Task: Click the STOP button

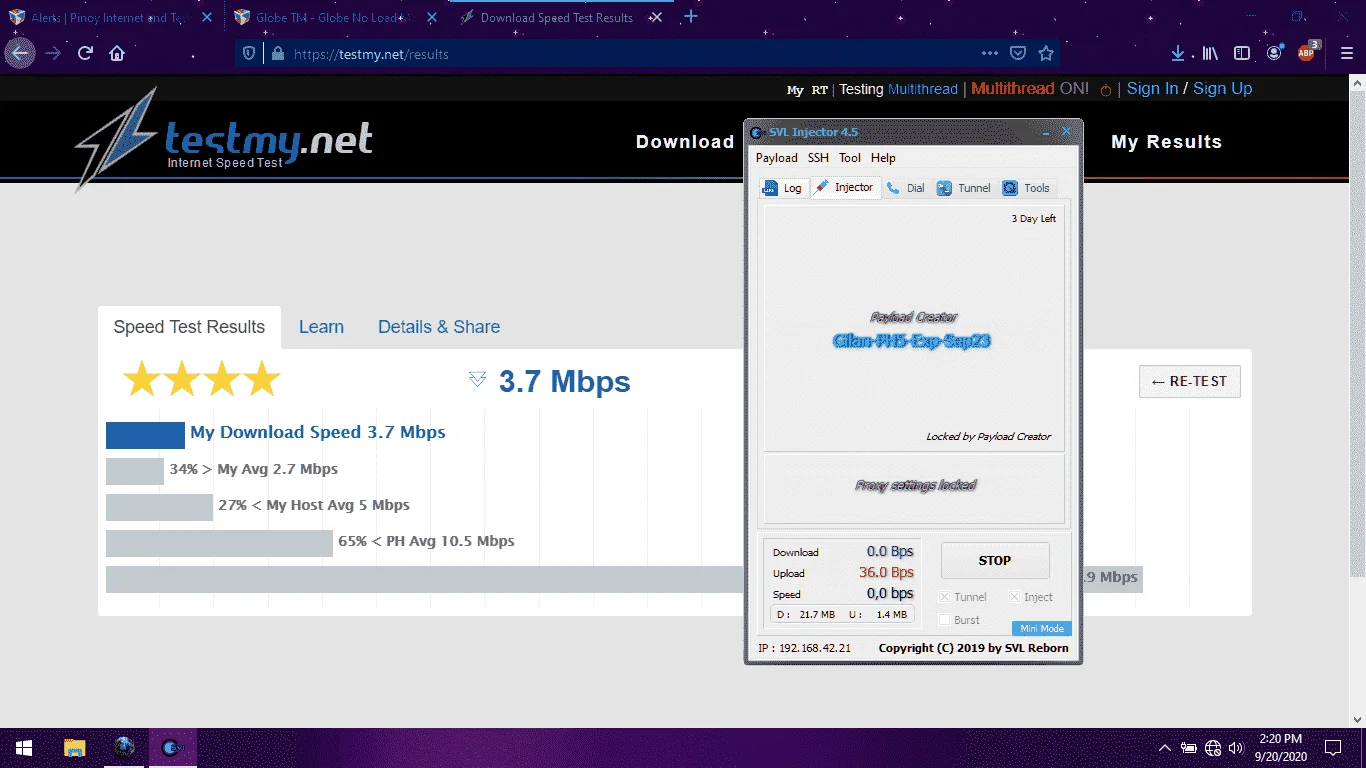Action: coord(995,561)
